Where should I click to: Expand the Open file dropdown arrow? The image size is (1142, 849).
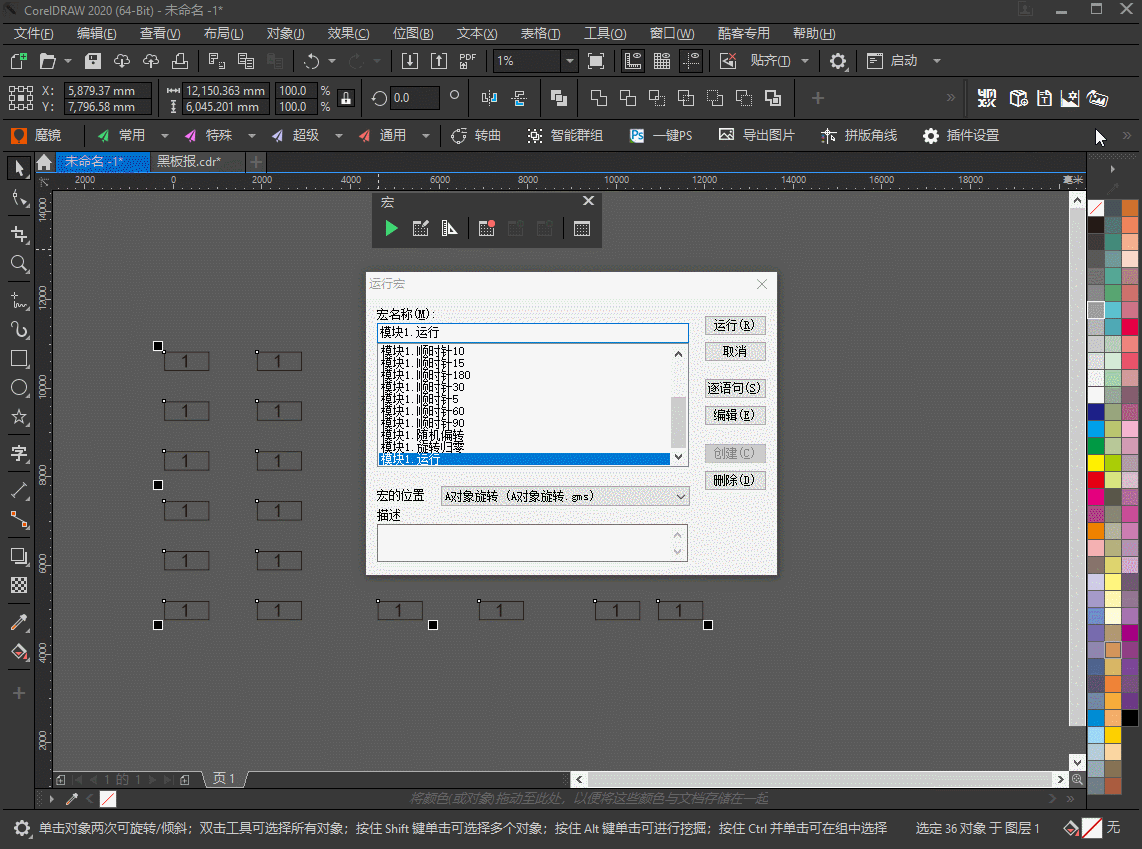coord(68,61)
